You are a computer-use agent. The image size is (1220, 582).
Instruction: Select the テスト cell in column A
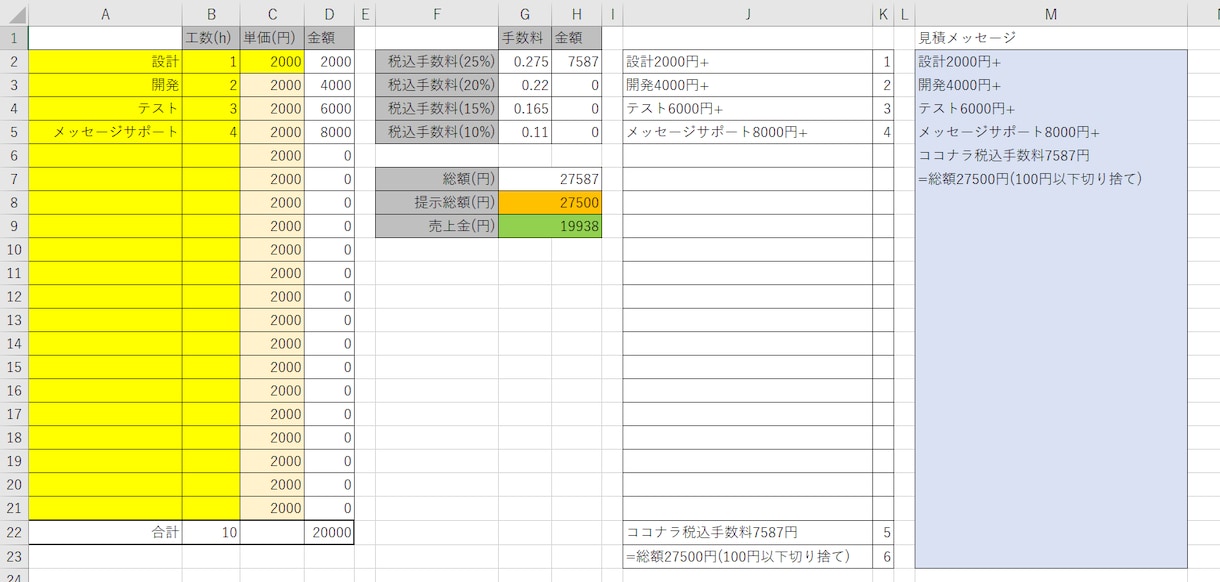coord(105,109)
